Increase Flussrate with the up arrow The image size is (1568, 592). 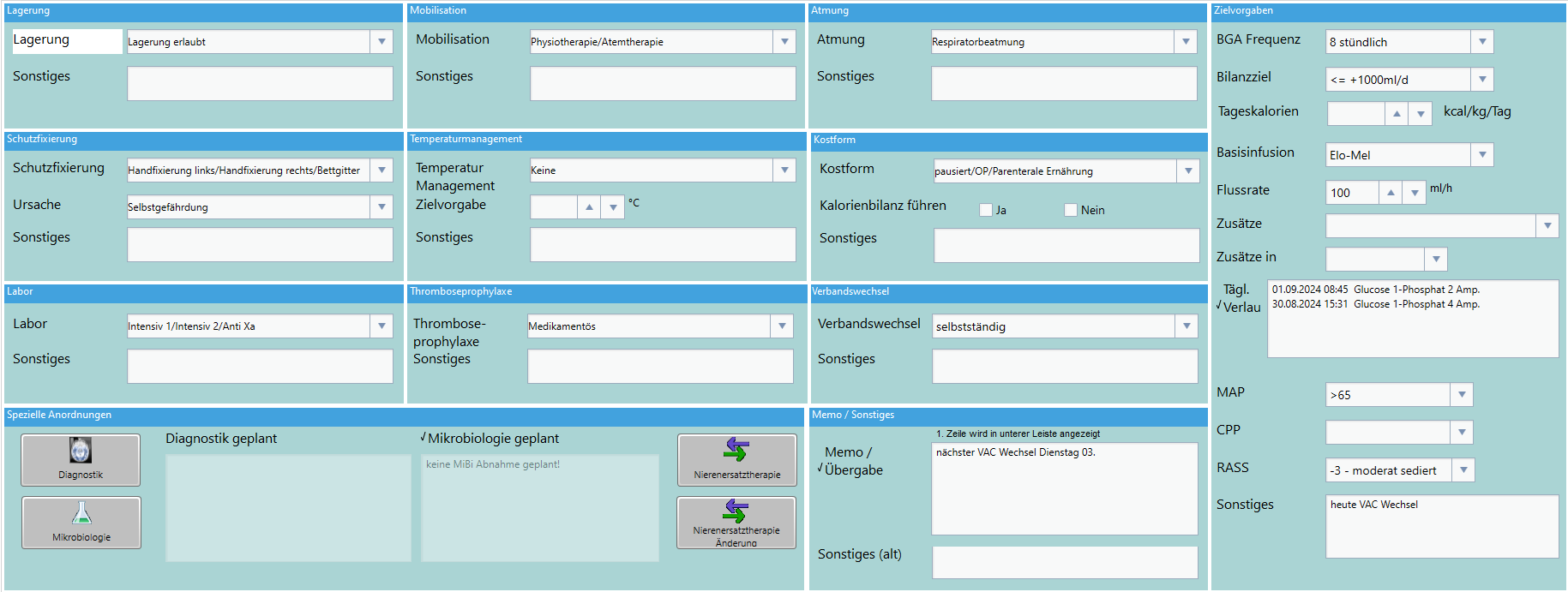click(x=1391, y=193)
